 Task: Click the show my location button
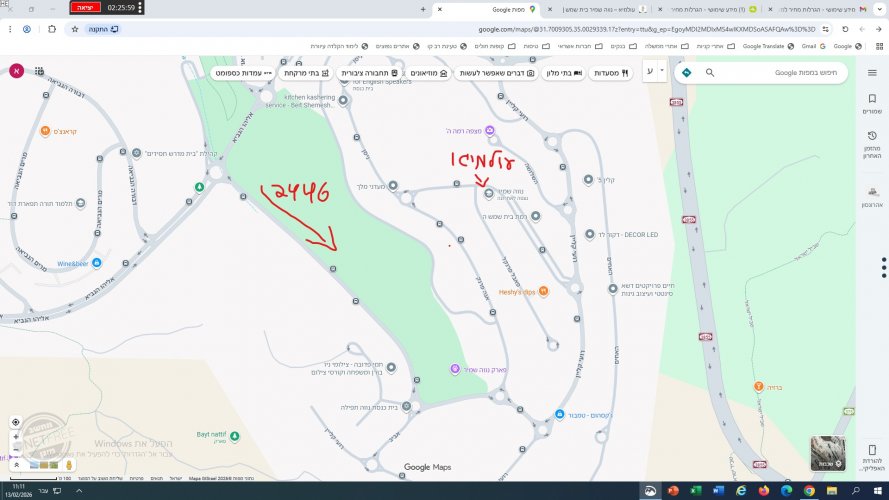(15, 422)
